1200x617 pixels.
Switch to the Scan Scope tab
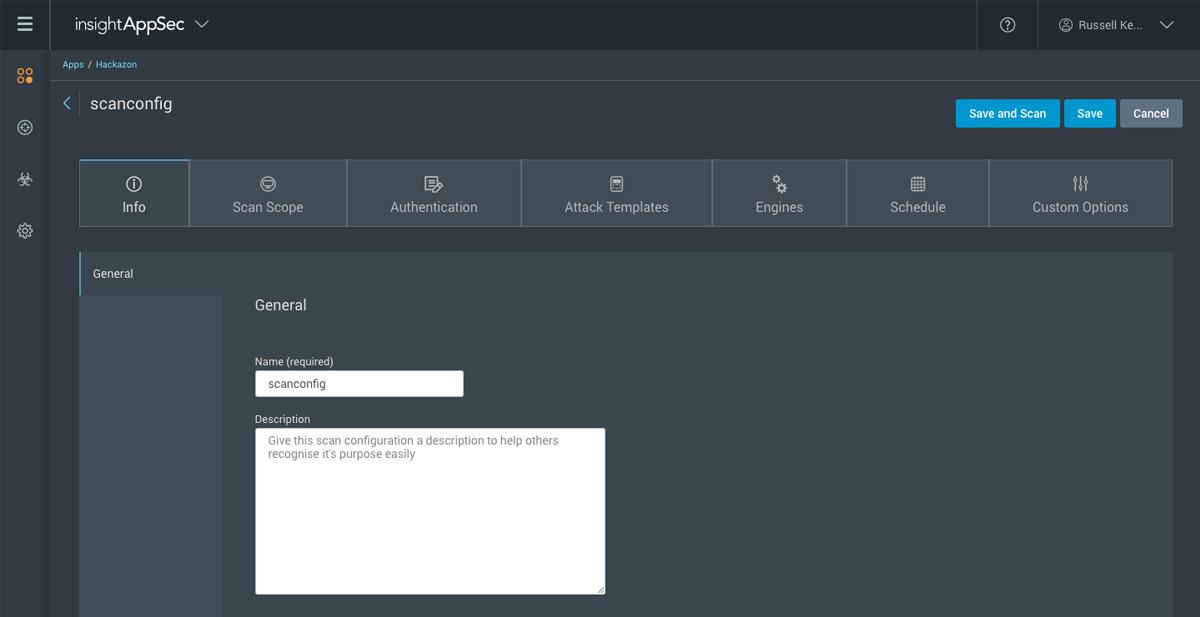268,193
